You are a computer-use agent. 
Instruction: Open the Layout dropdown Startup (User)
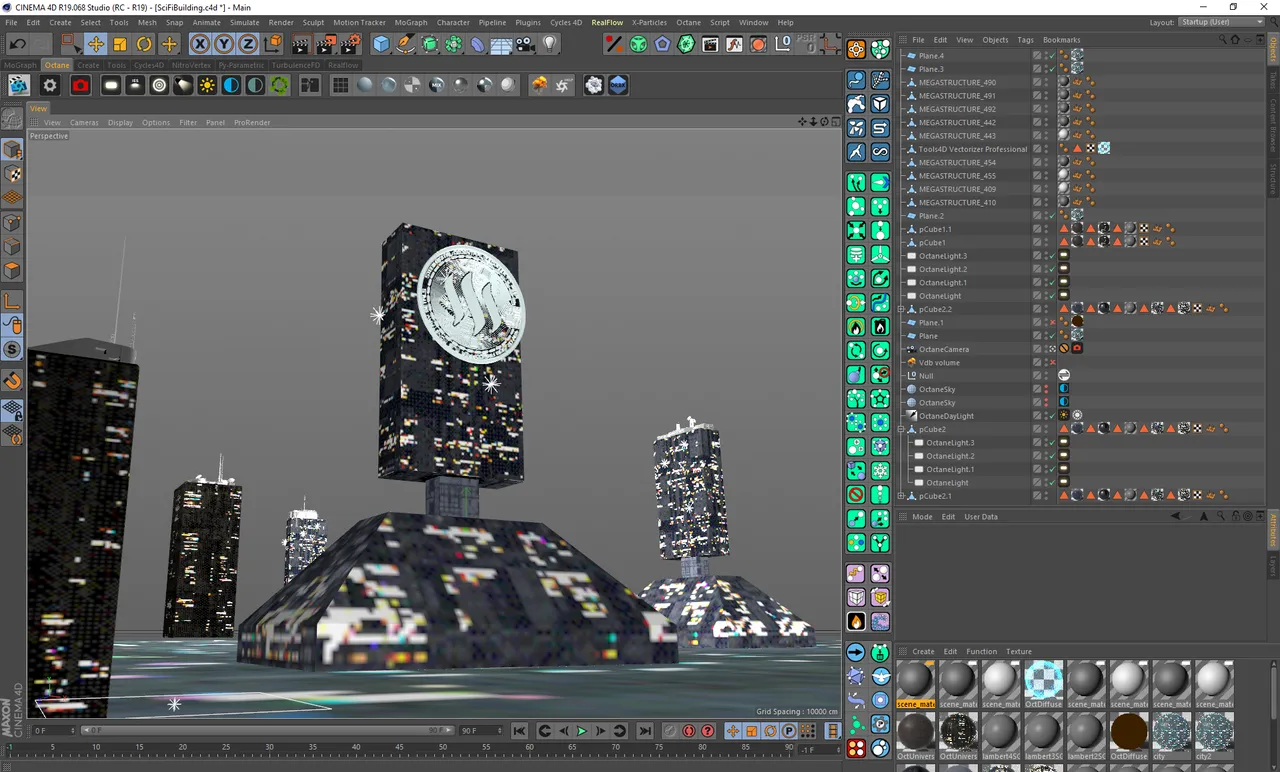tap(1221, 22)
